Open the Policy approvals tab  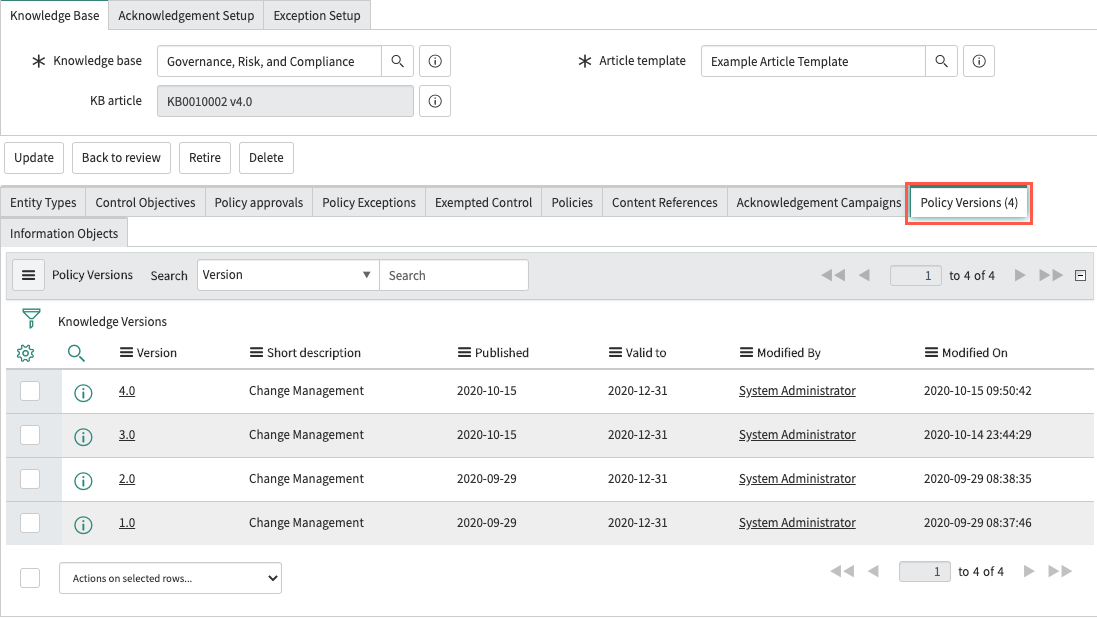259,202
